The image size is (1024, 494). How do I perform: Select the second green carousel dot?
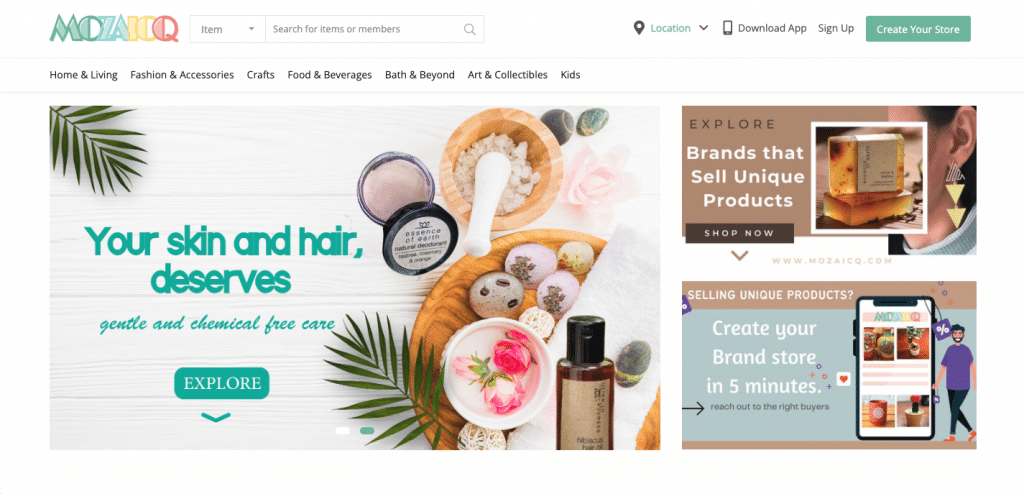(367, 431)
